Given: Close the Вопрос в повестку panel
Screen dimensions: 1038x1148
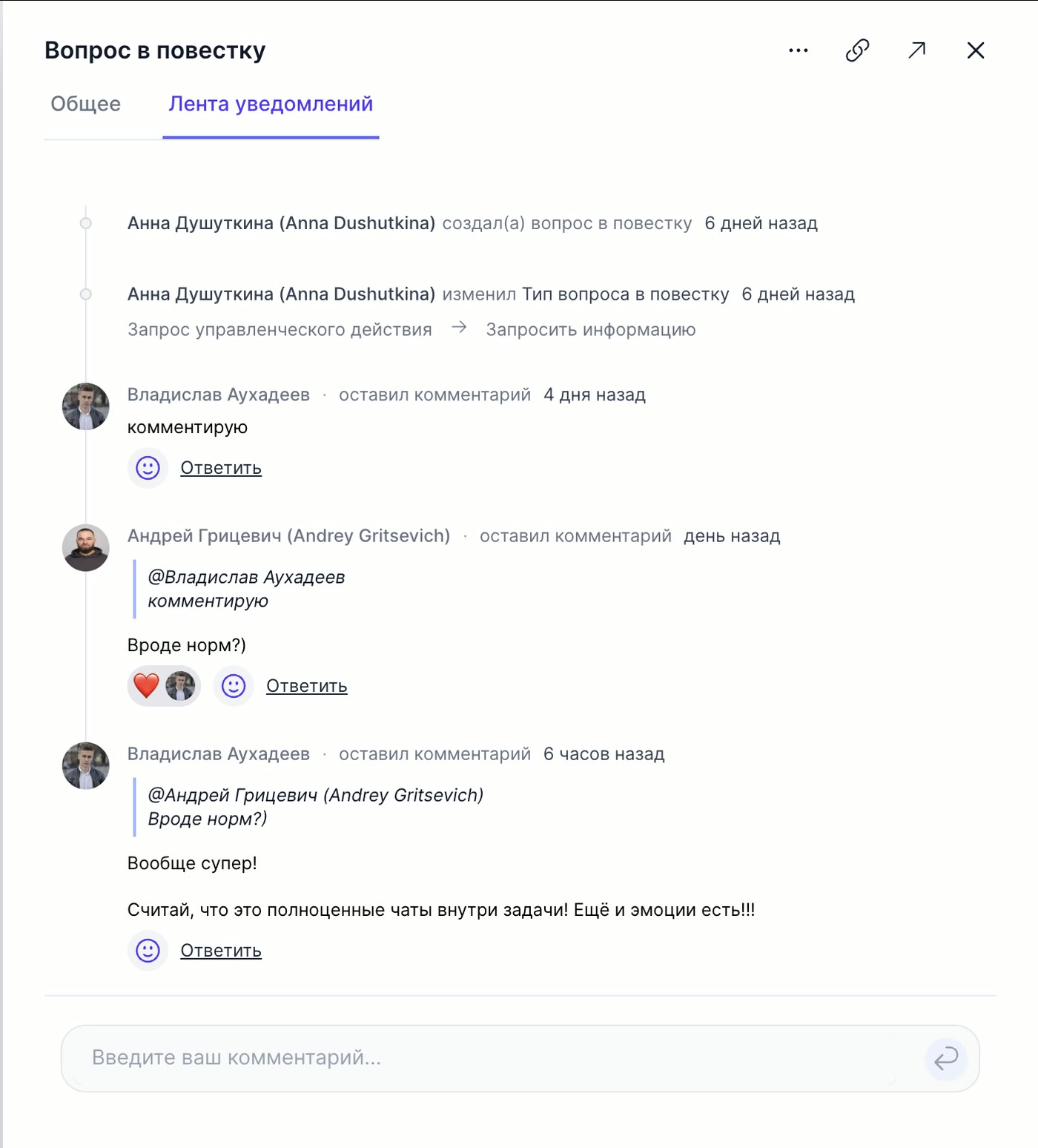Looking at the screenshot, I should tap(976, 50).
